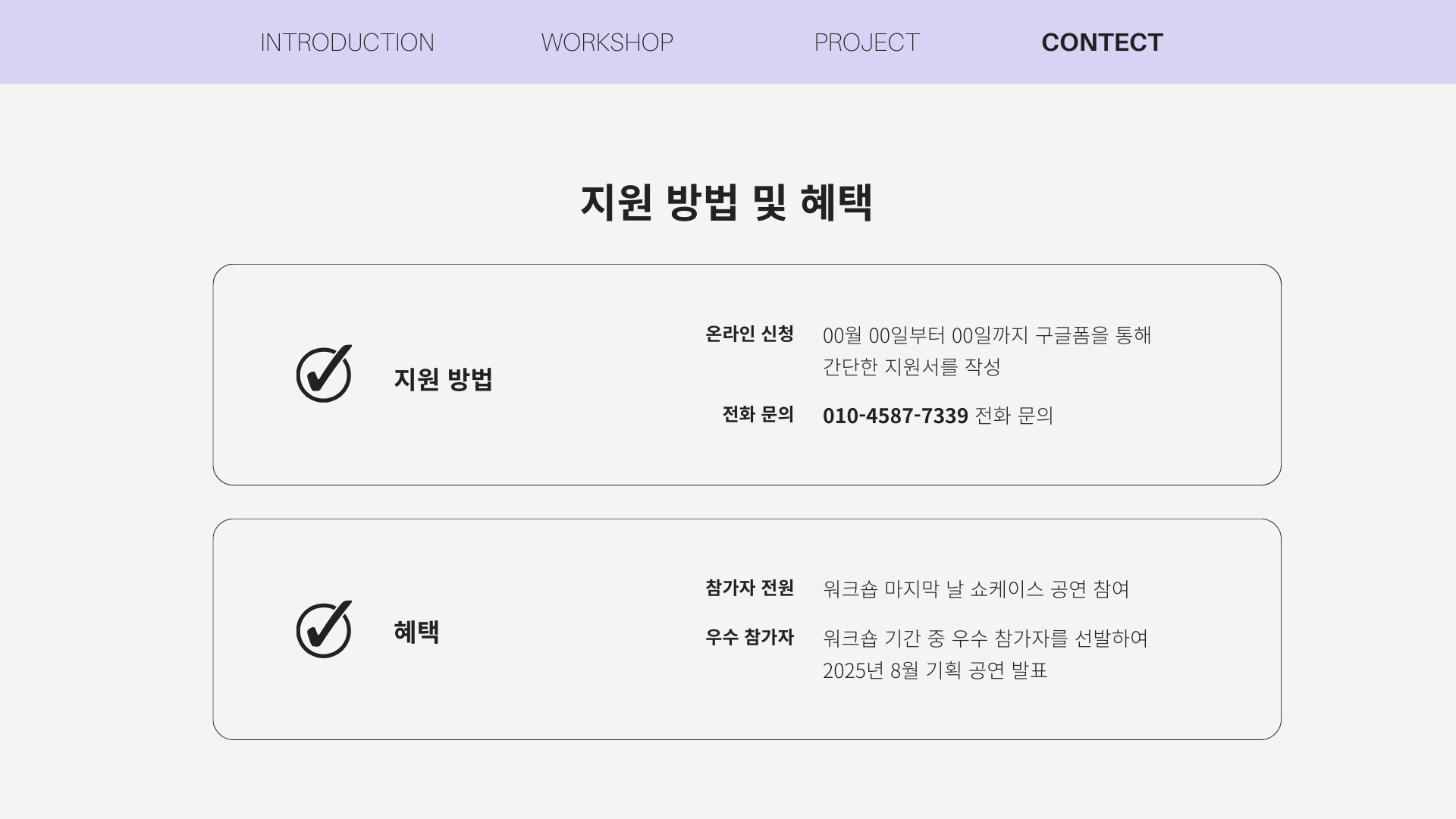Click the checkmark icon beside 지원 방법
The image size is (1456, 819).
coord(324,373)
